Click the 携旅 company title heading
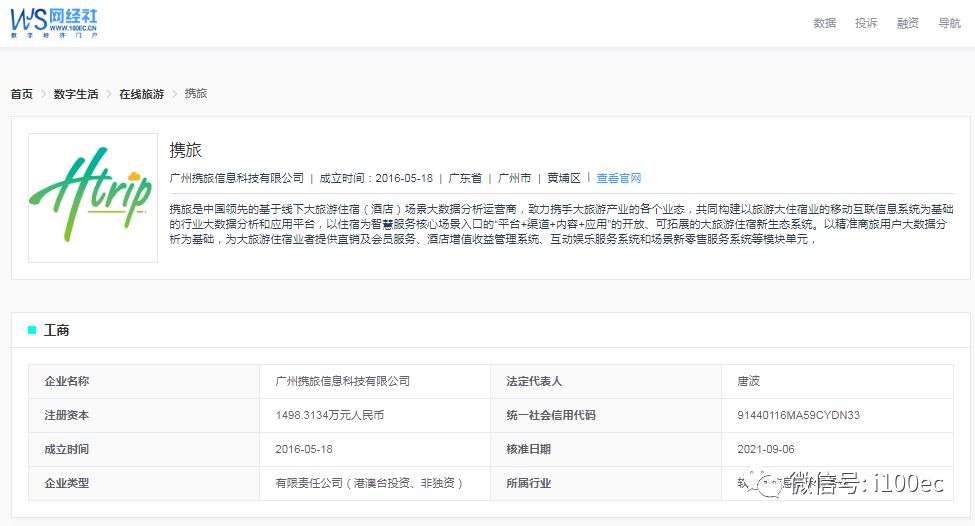Image resolution: width=975 pixels, height=526 pixels. 185,150
